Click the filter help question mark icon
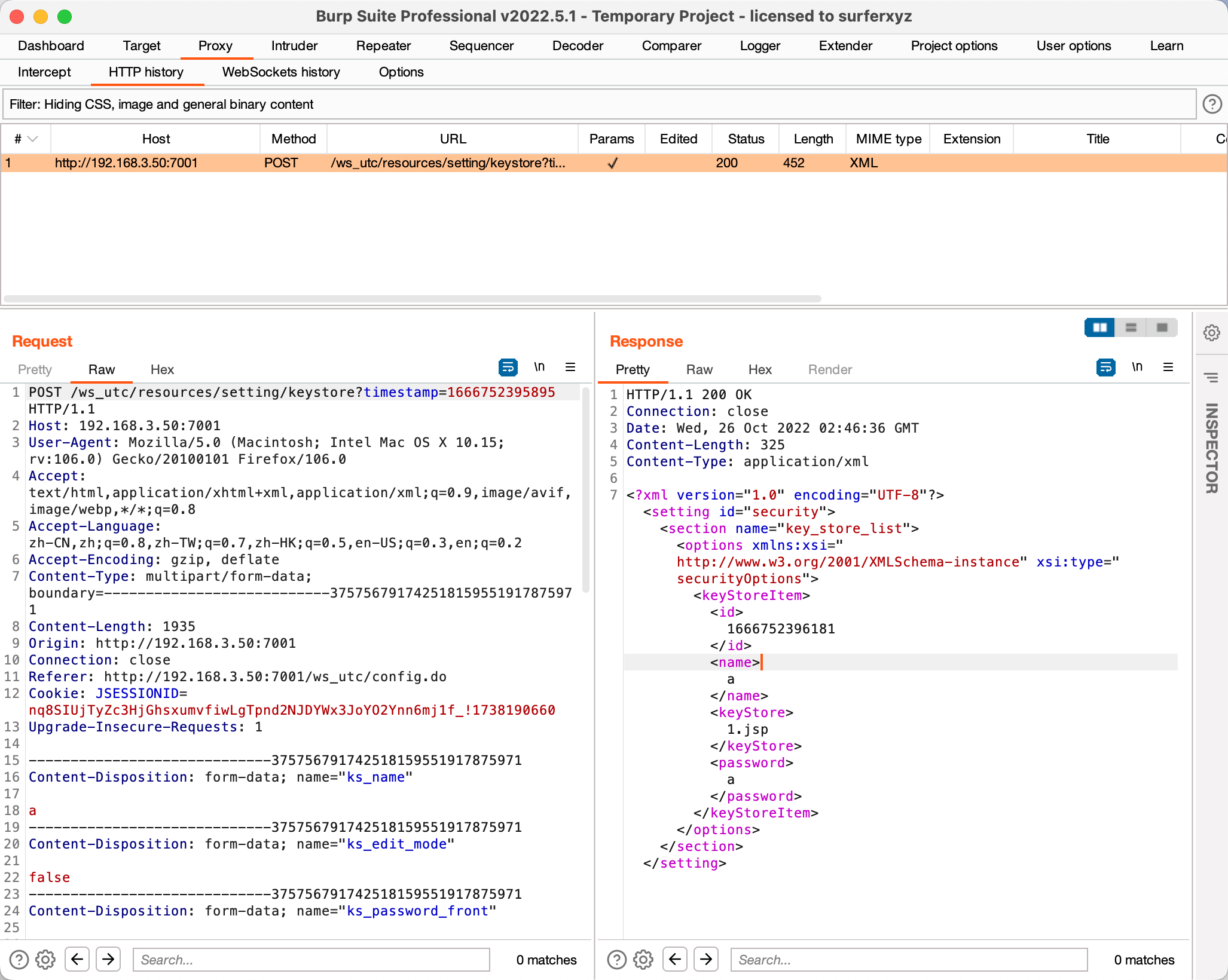The height and width of the screenshot is (980, 1228). [x=1211, y=105]
